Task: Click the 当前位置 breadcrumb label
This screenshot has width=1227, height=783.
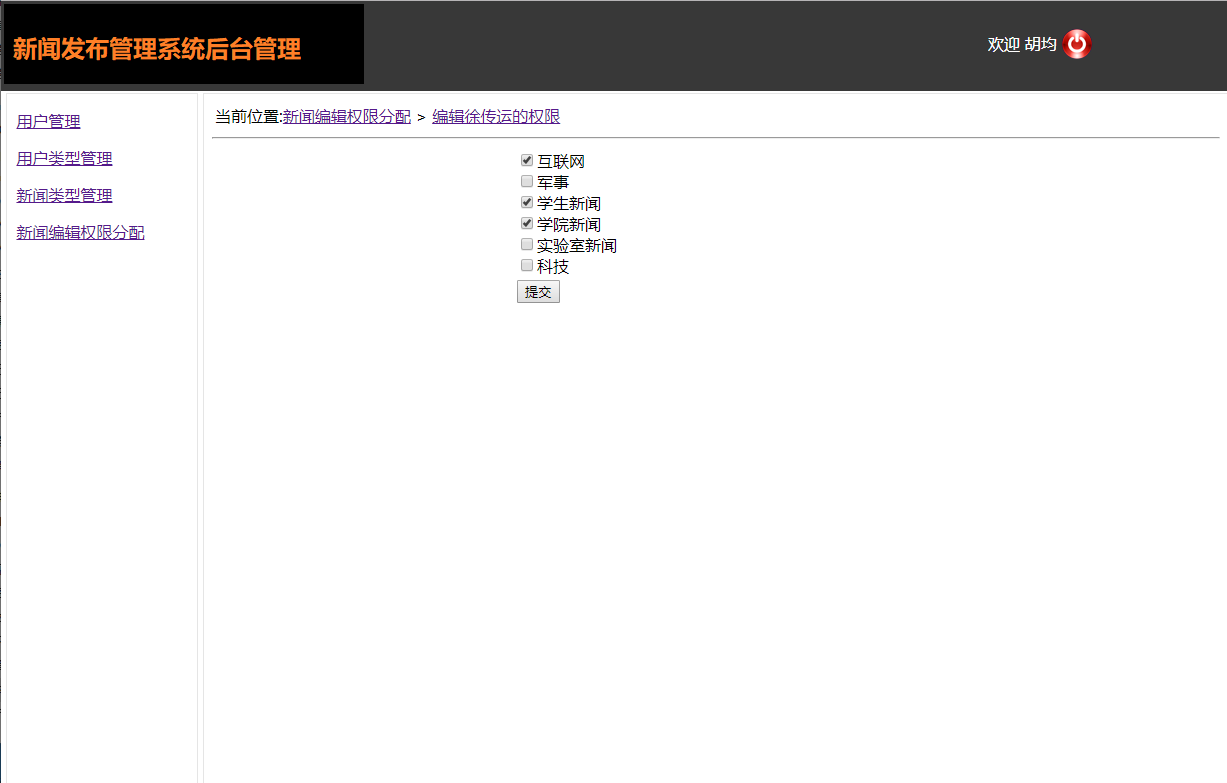Action: click(x=244, y=116)
